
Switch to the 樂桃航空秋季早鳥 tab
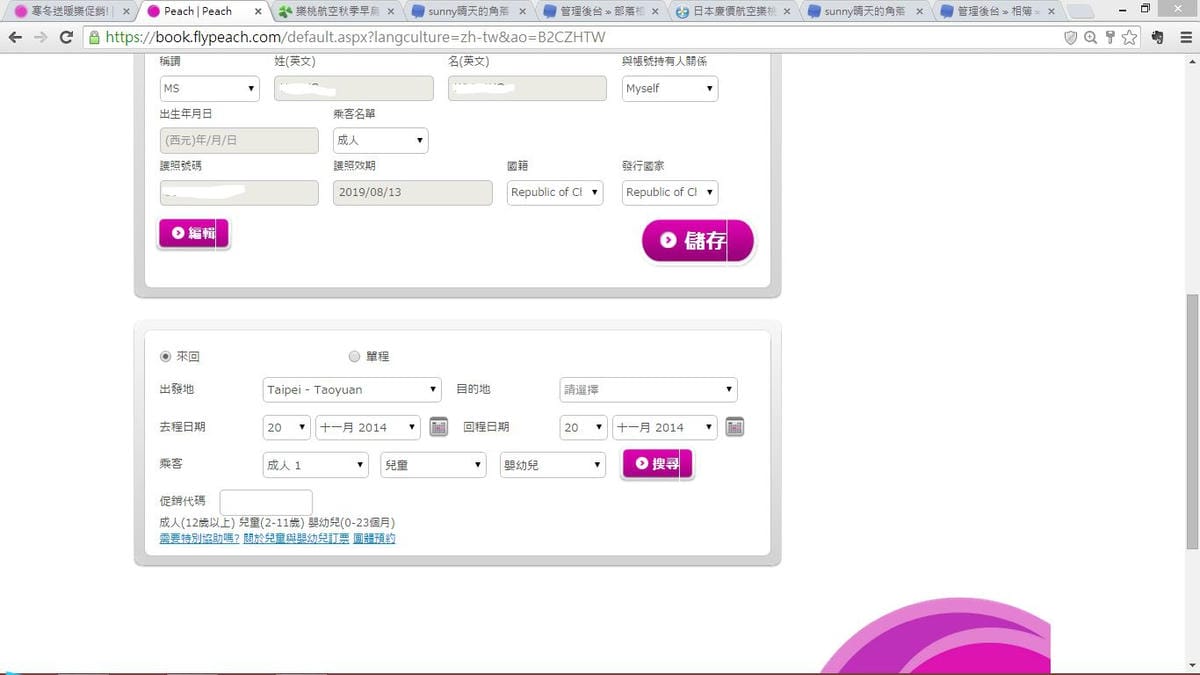point(335,11)
